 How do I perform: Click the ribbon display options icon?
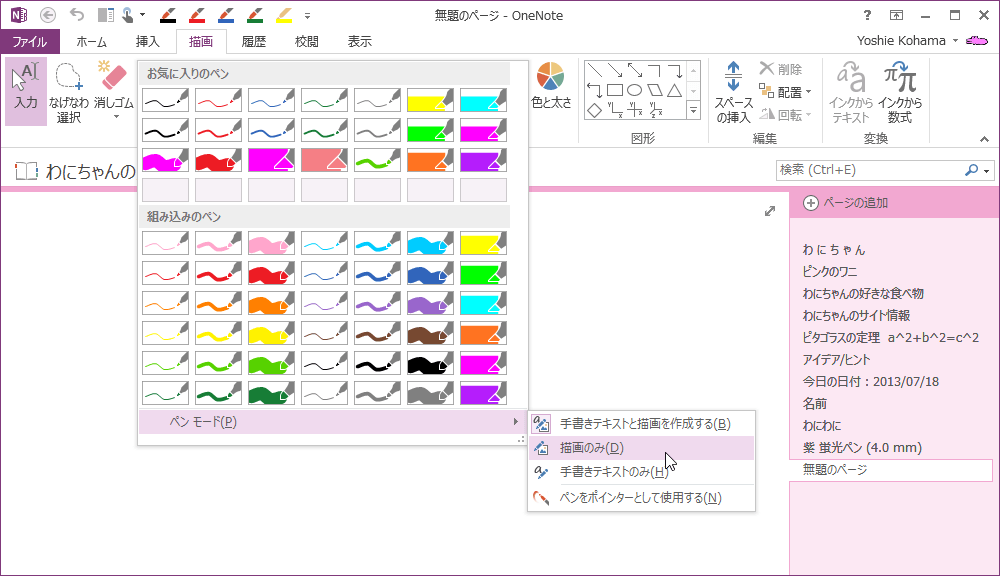click(x=896, y=15)
